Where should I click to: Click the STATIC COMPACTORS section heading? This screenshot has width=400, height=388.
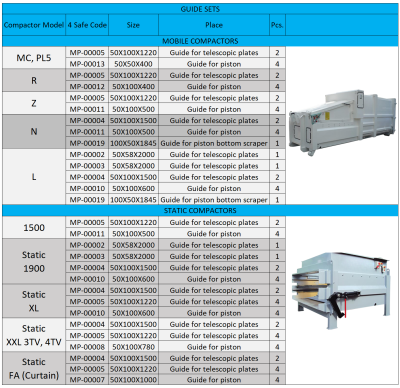pyautogui.click(x=200, y=211)
